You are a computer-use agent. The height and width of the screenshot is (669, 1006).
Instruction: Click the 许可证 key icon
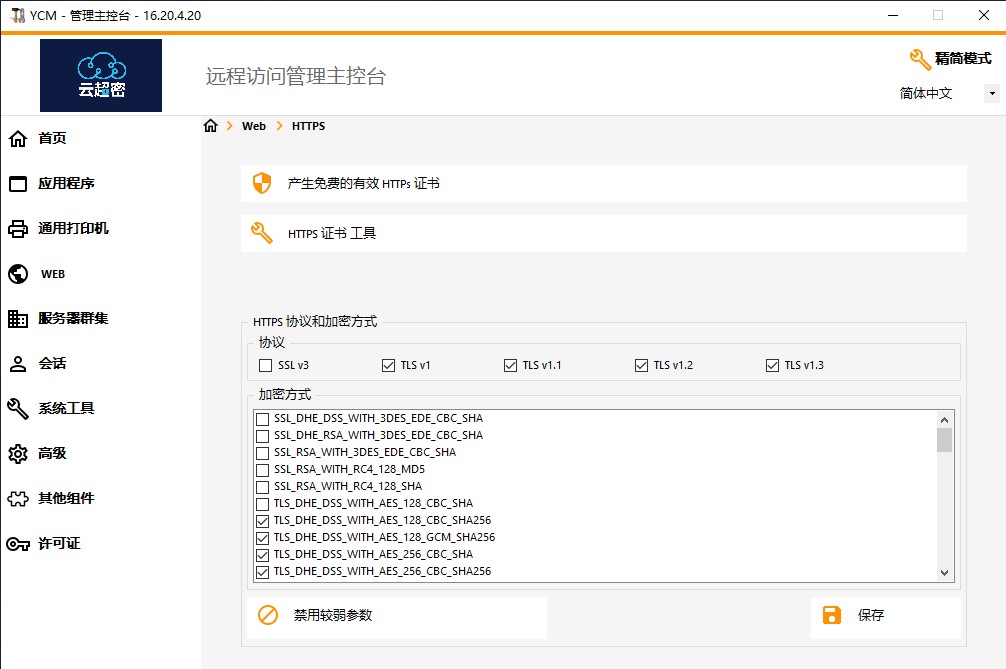(18, 544)
